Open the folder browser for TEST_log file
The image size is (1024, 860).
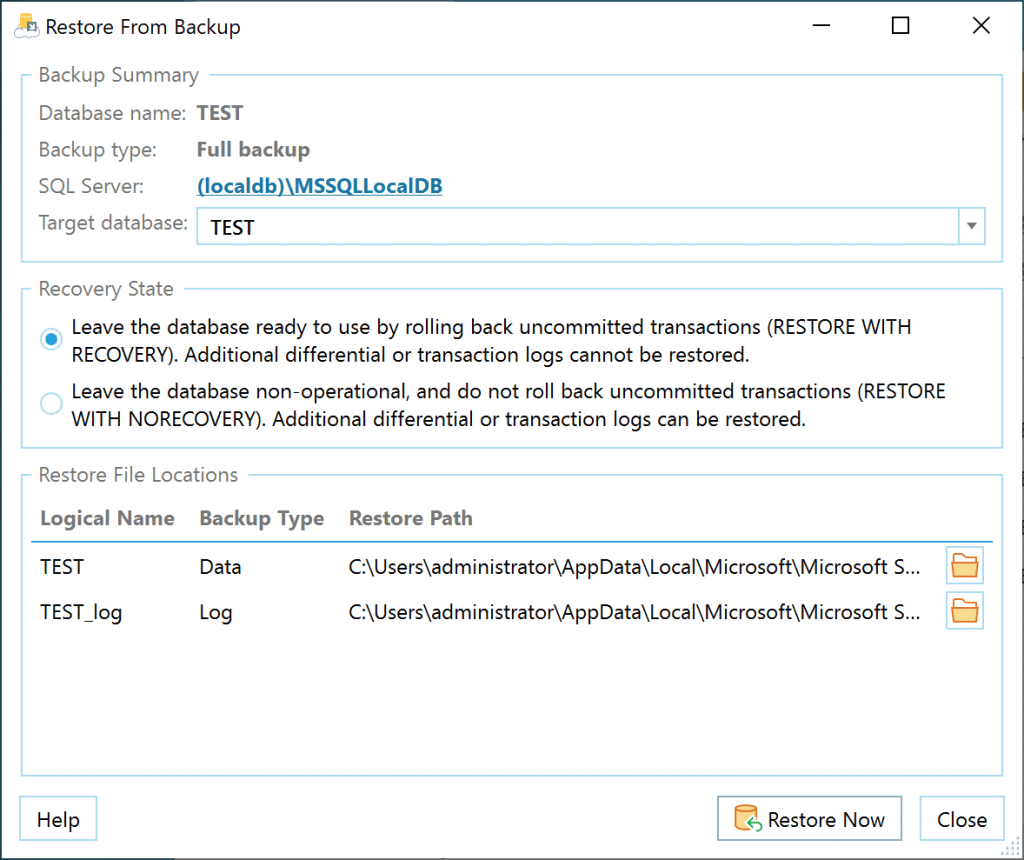[x=964, y=610]
